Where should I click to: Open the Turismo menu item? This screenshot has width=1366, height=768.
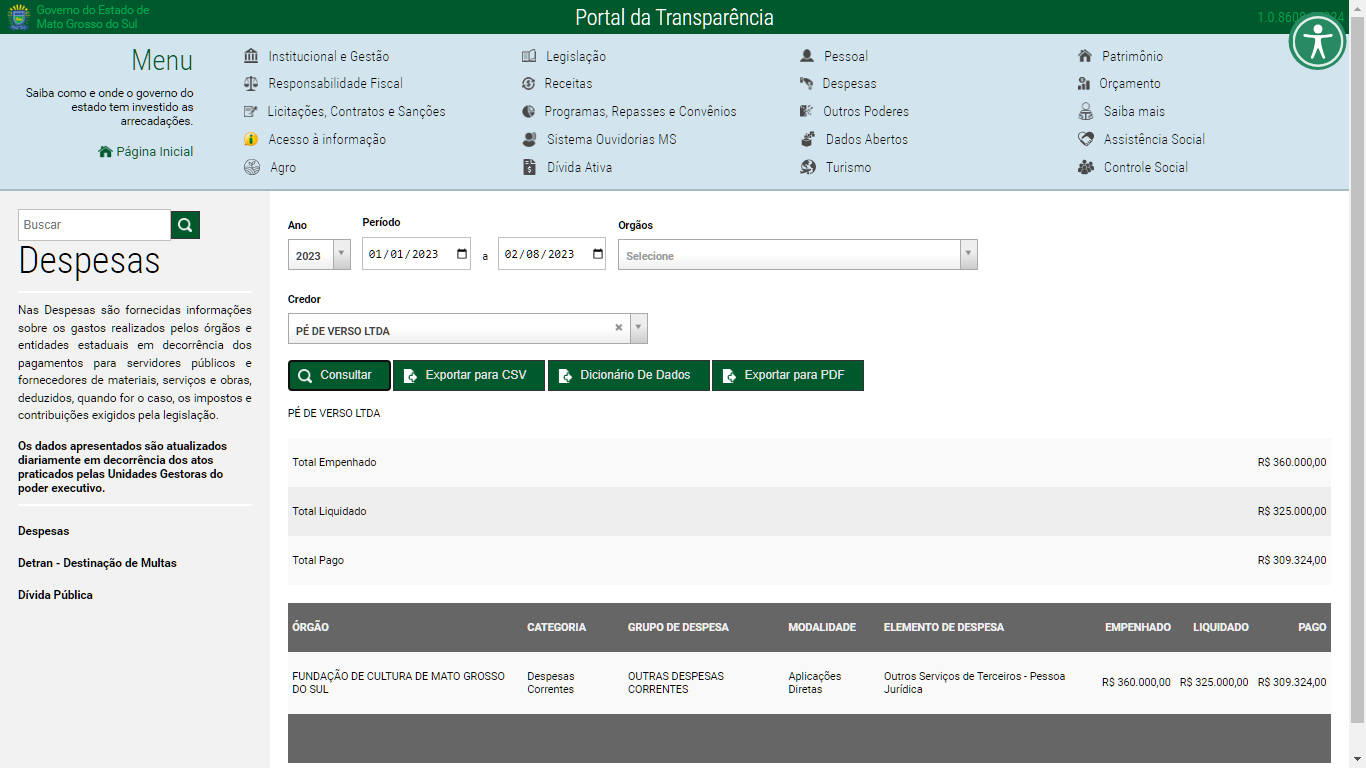coord(848,168)
